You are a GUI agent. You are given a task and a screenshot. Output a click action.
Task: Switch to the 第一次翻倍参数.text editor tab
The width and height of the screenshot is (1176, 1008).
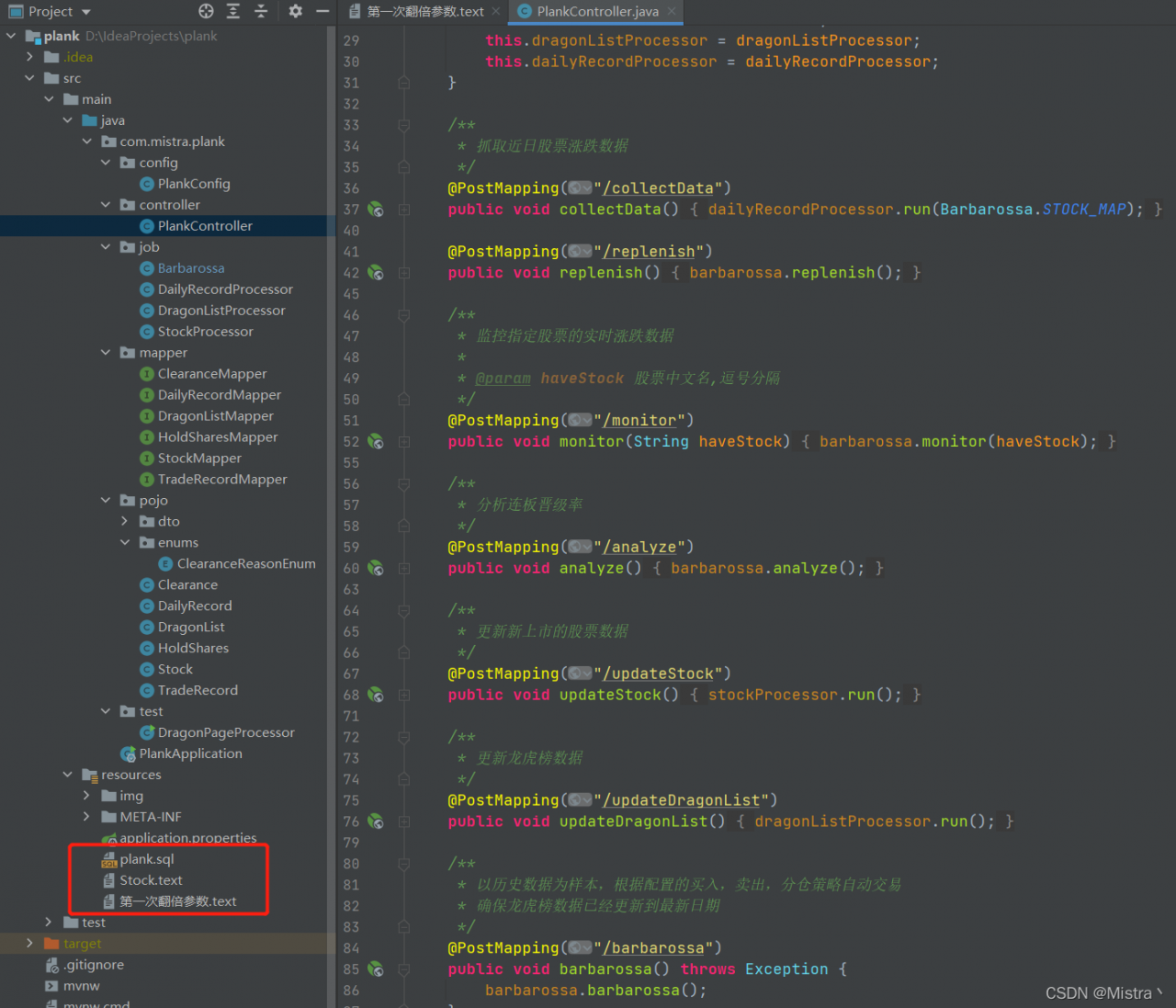click(x=425, y=12)
